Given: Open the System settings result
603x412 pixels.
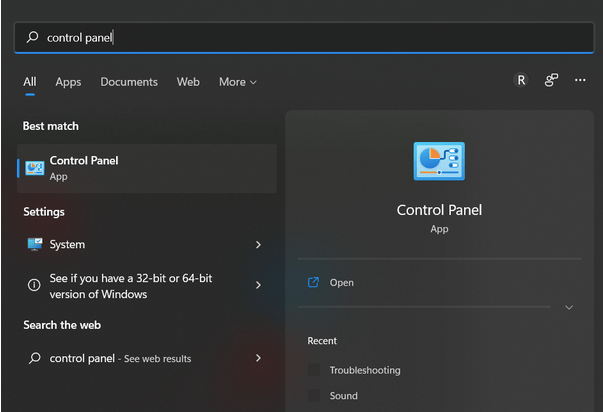Looking at the screenshot, I should (x=147, y=245).
